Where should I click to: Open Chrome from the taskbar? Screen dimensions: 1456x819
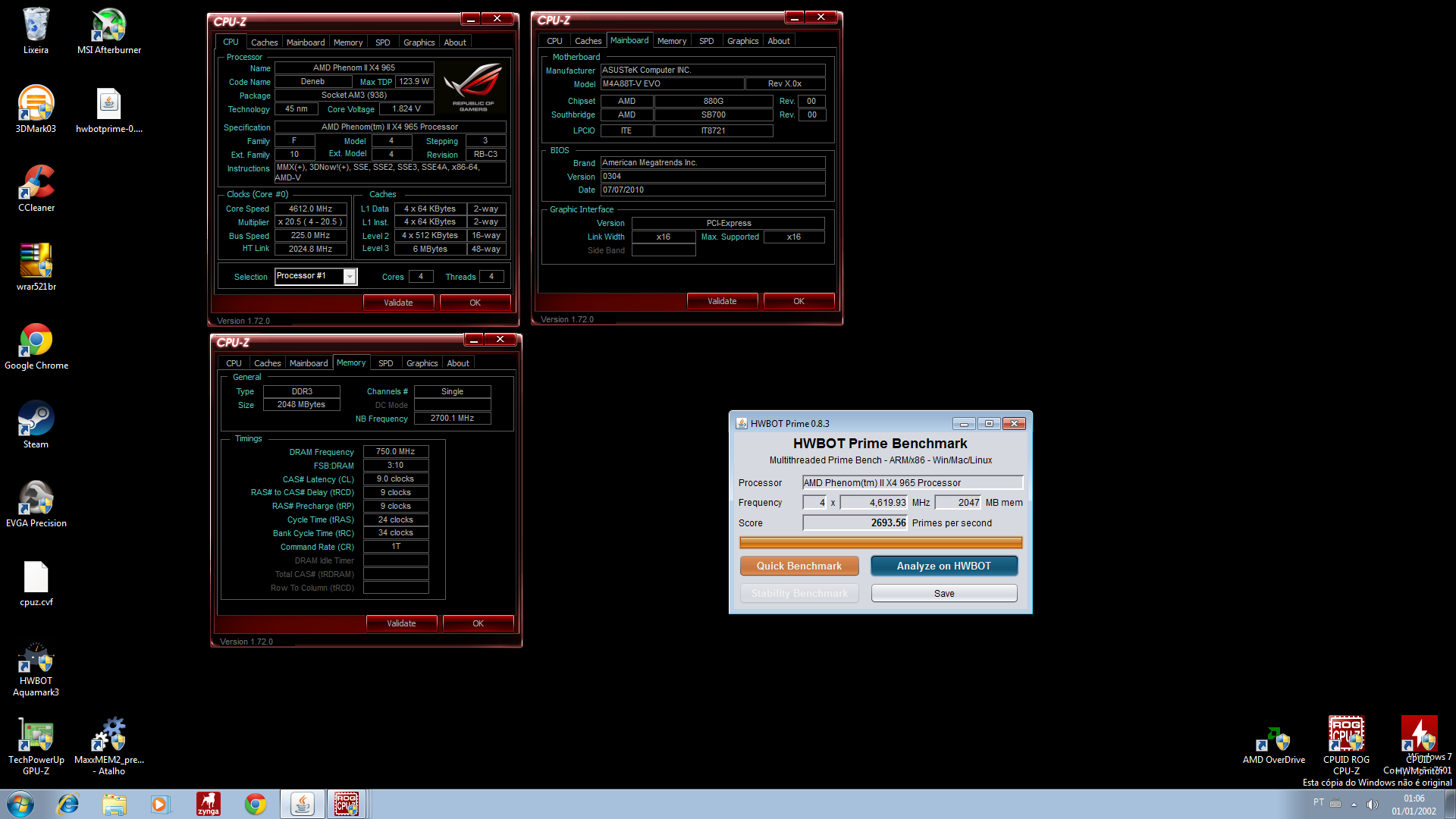[255, 804]
